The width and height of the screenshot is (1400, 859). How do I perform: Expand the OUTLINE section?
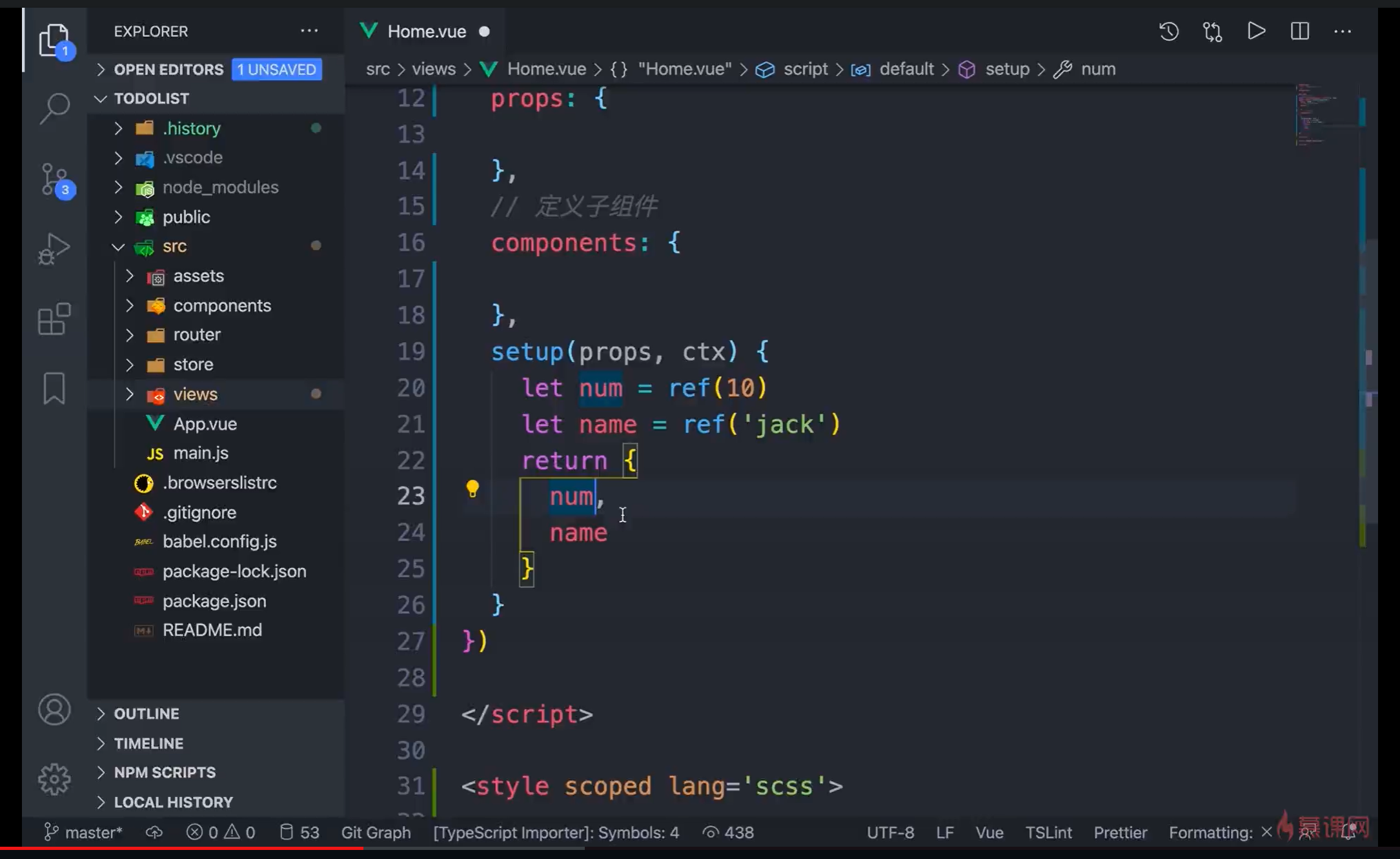[147, 714]
